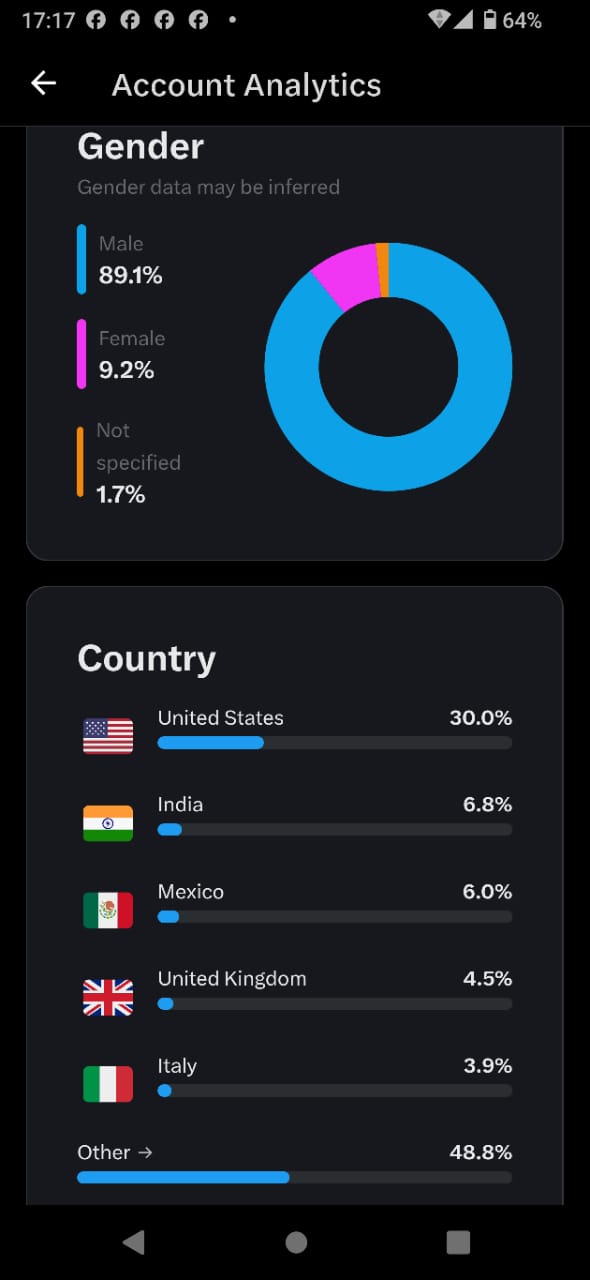Screen dimensions: 590x1280
Task: Tap the Italy flag icon
Action: pos(108,1084)
